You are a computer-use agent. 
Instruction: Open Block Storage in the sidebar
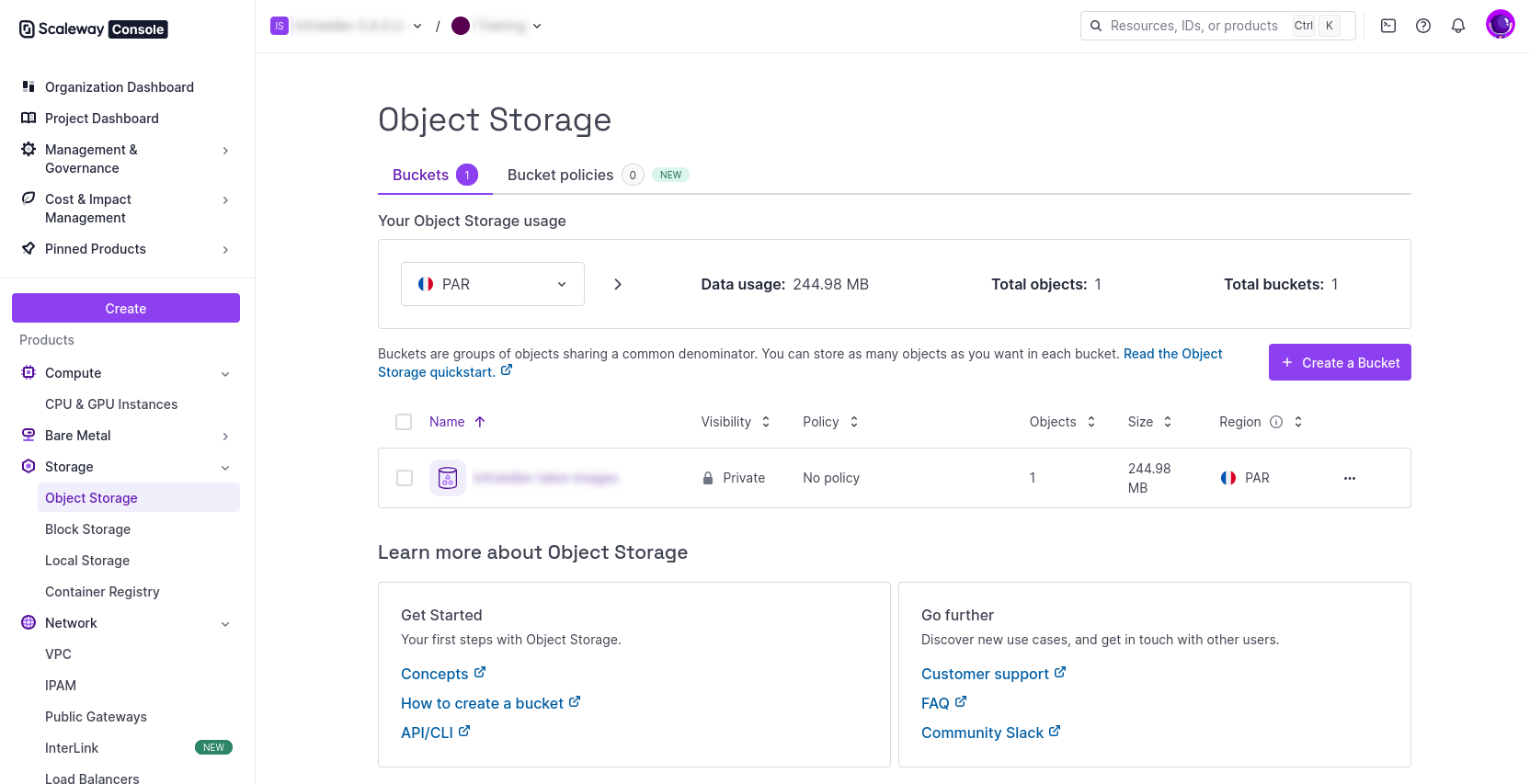click(x=87, y=528)
